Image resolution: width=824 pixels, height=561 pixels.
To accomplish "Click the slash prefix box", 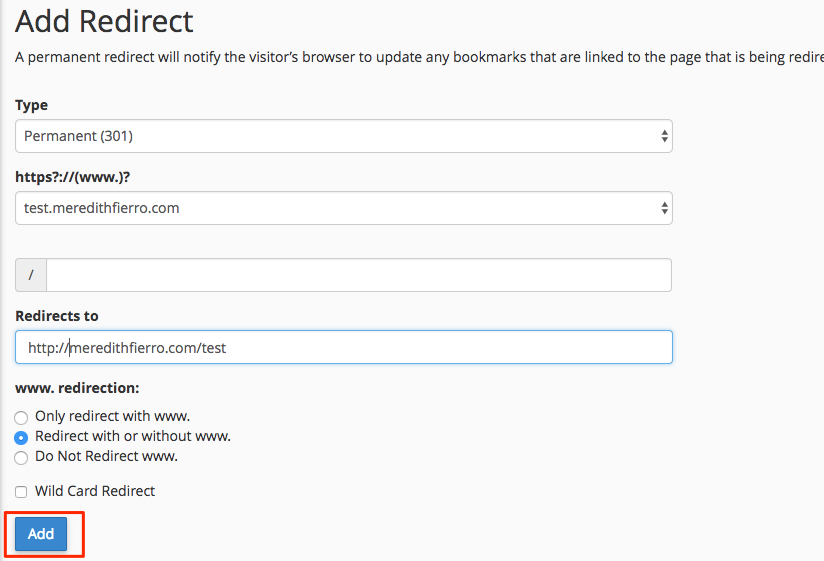I will coord(31,275).
